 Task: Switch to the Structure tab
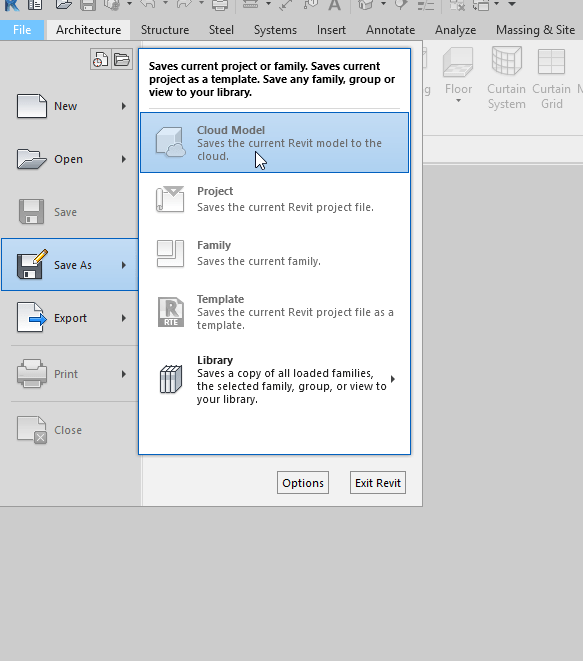(x=165, y=30)
